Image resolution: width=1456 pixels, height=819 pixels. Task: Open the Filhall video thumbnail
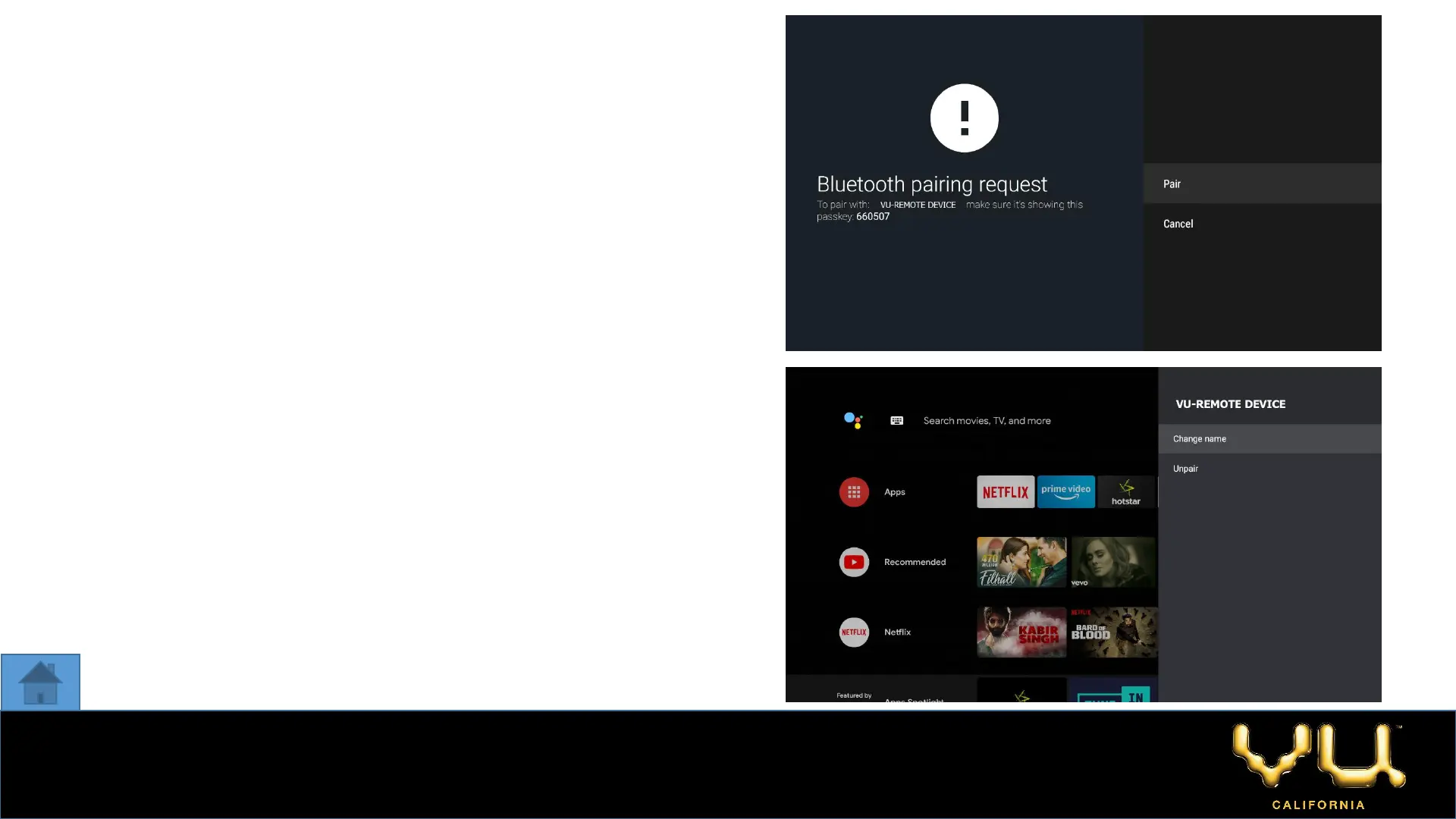click(x=1021, y=562)
